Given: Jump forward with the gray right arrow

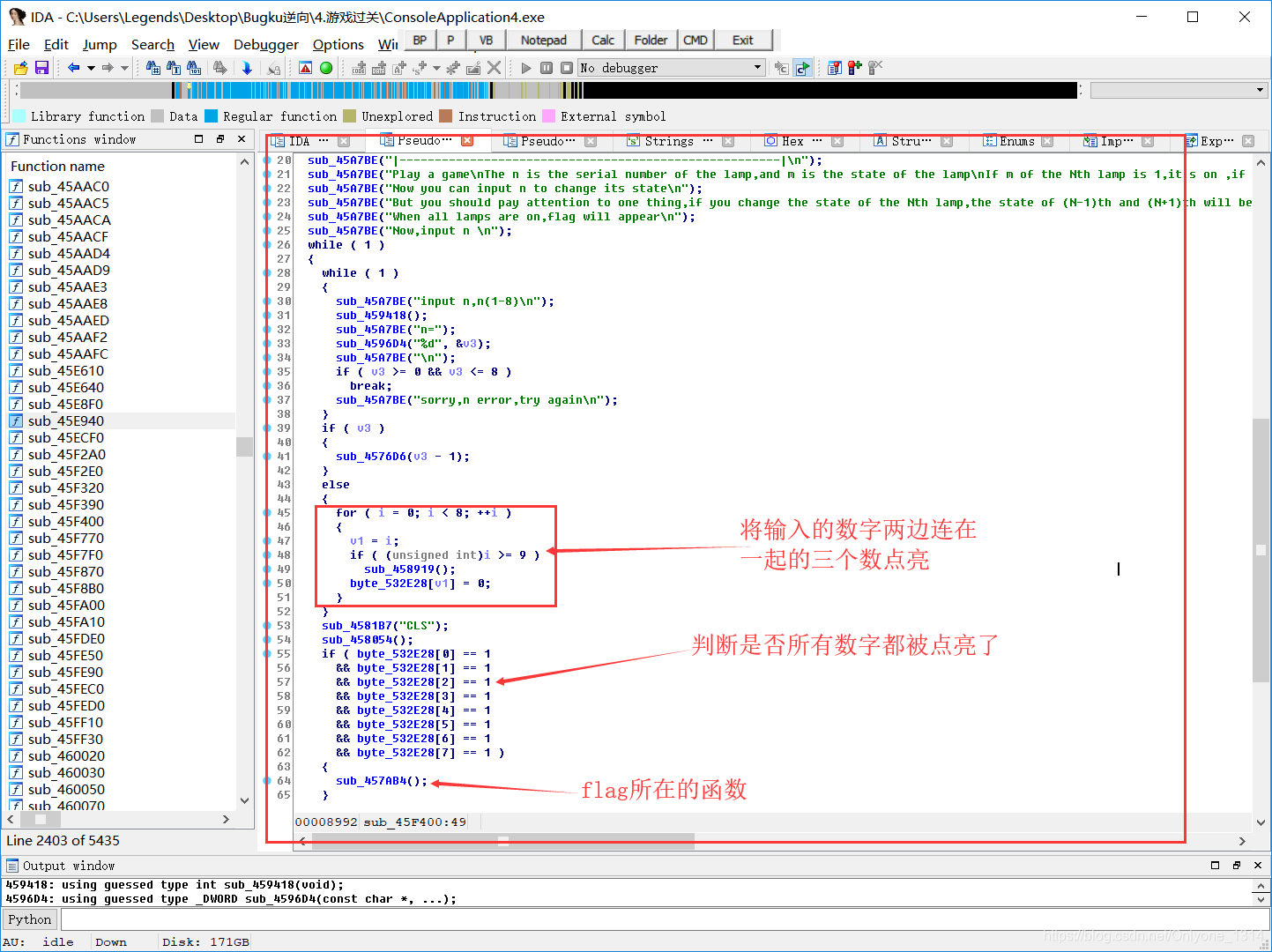Looking at the screenshot, I should 108,68.
